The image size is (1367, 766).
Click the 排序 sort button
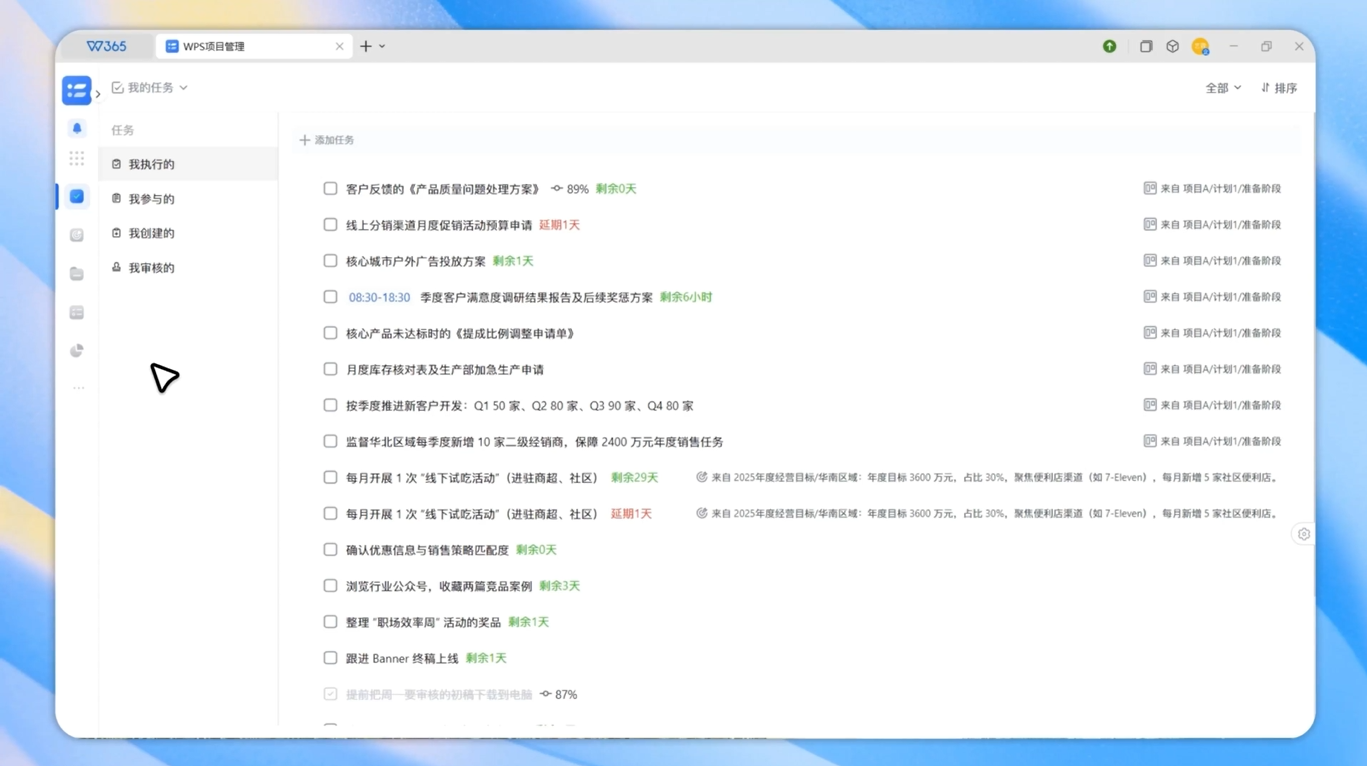[x=1278, y=88]
